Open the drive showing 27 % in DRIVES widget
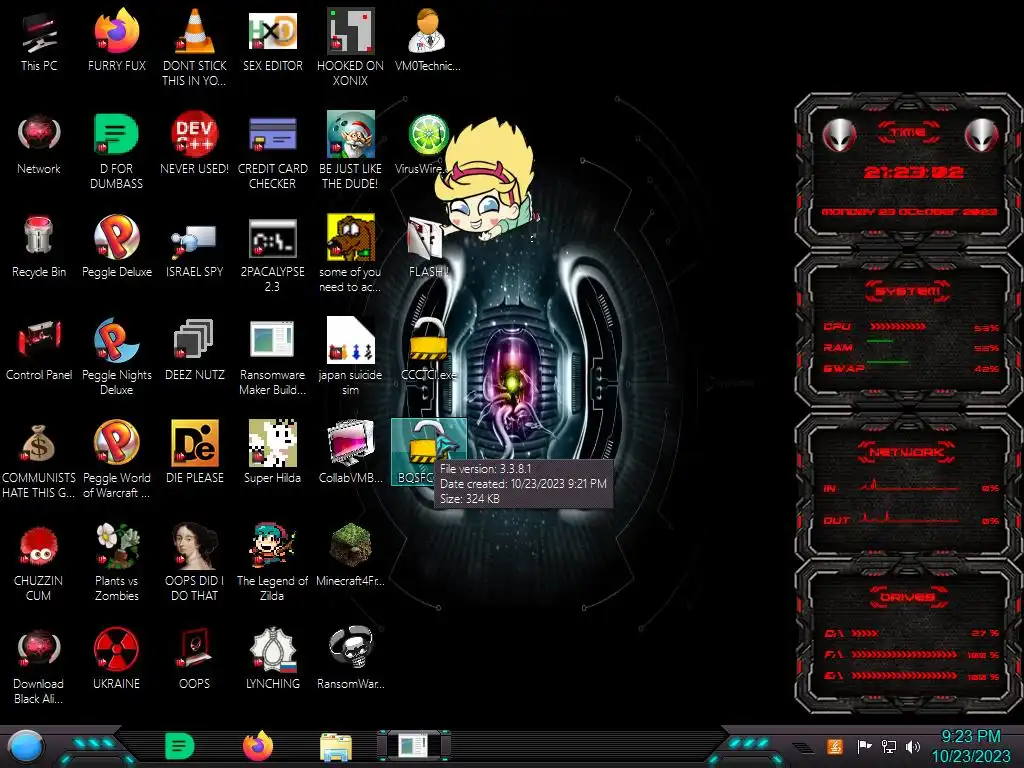The image size is (1024, 768). pyautogui.click(x=911, y=633)
